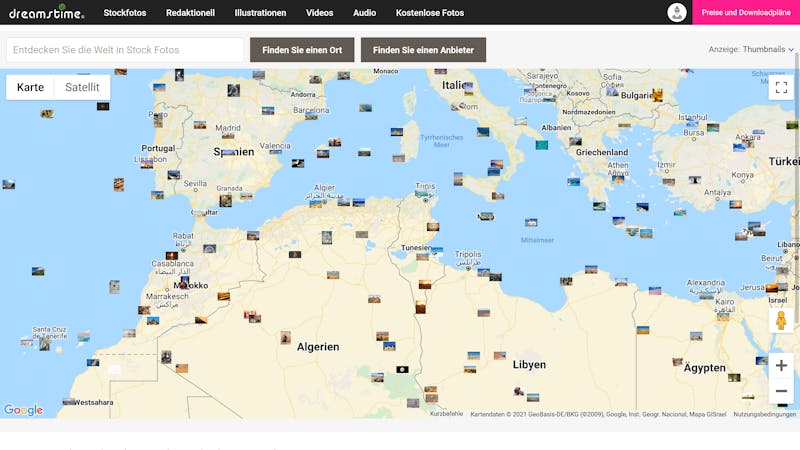
Task: Open photo thumbnail near Kairo
Action: click(723, 316)
